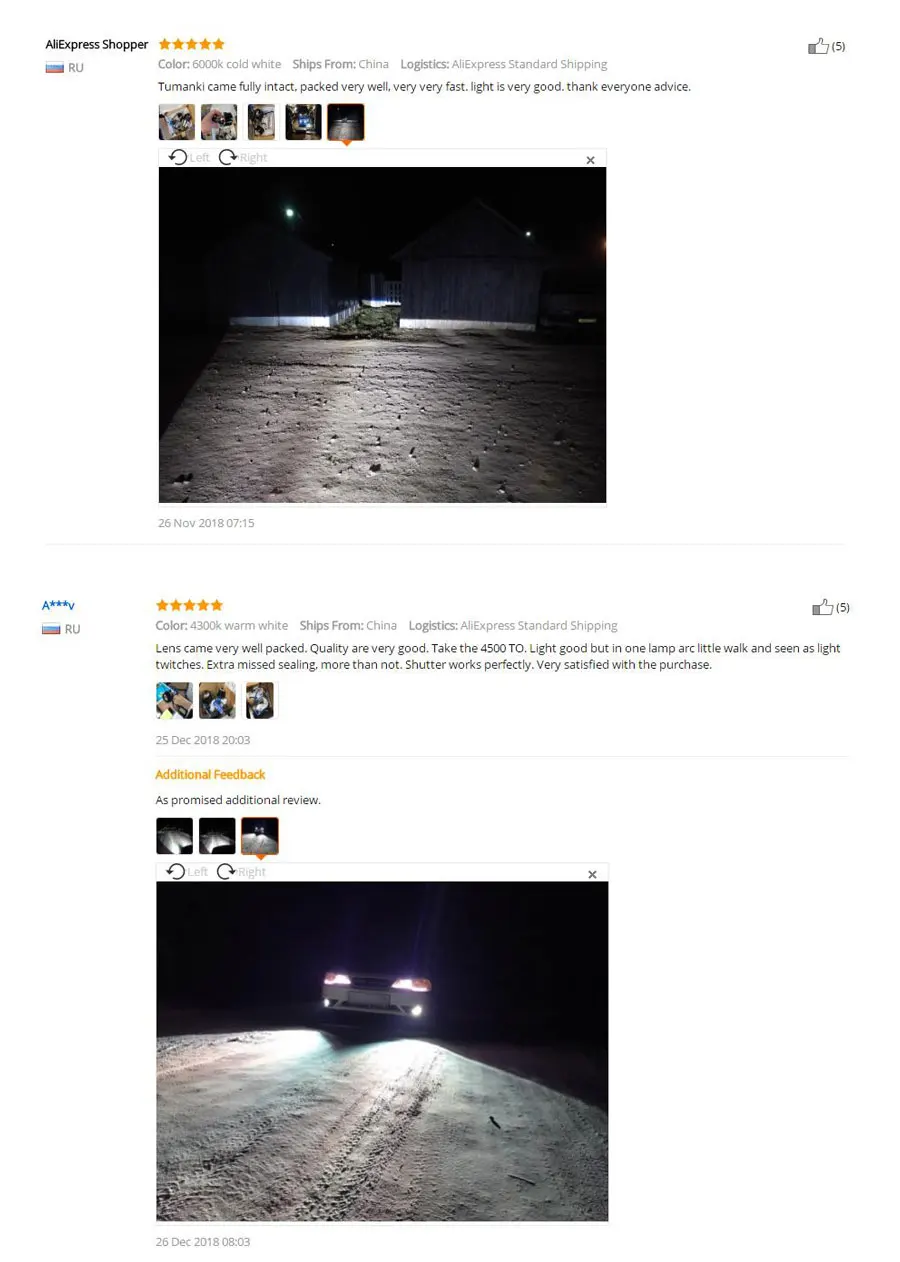Rotate first review photo right
Screen dimensions: 900x1262
243,157
